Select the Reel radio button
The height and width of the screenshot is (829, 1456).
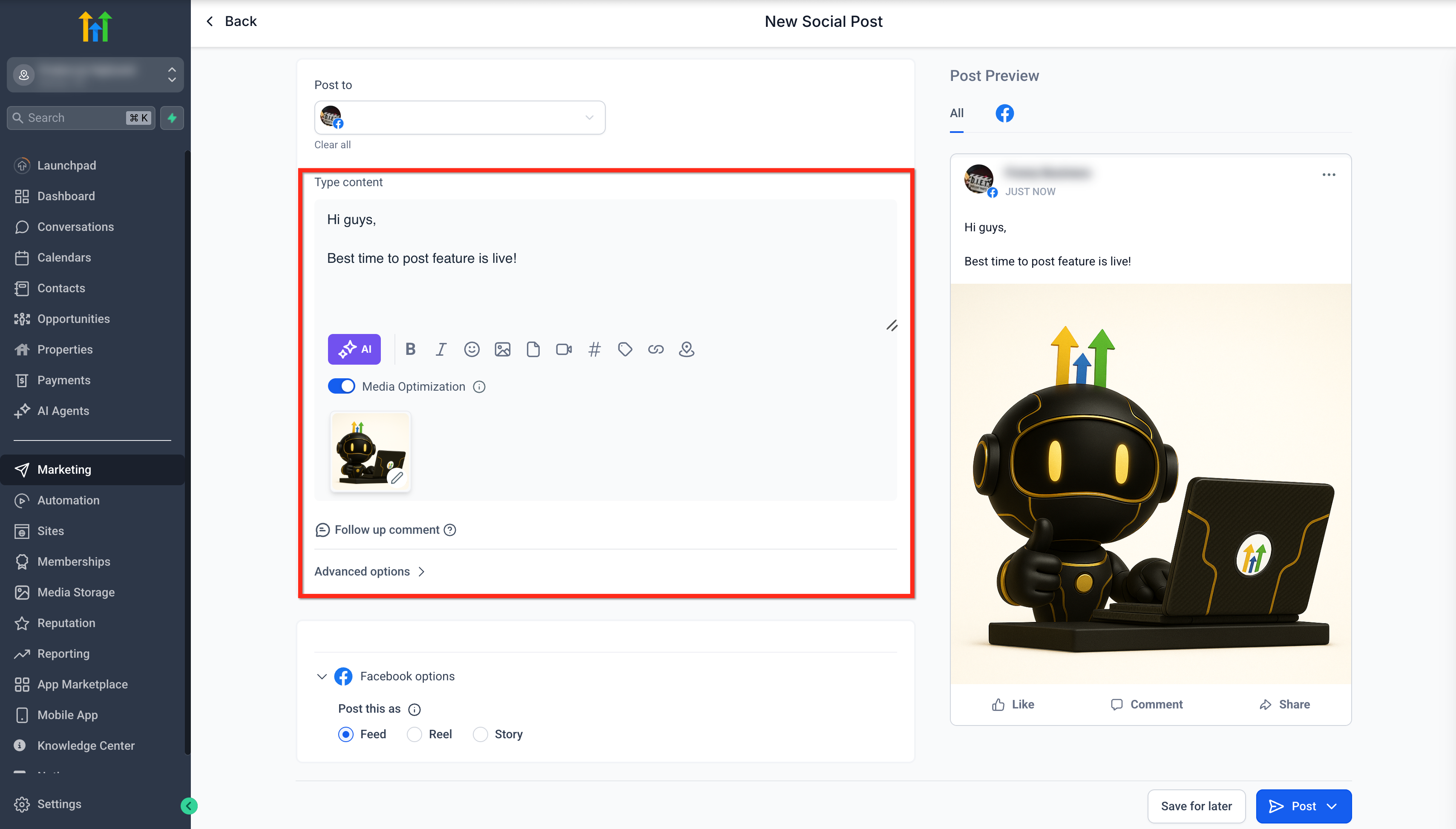pos(414,734)
